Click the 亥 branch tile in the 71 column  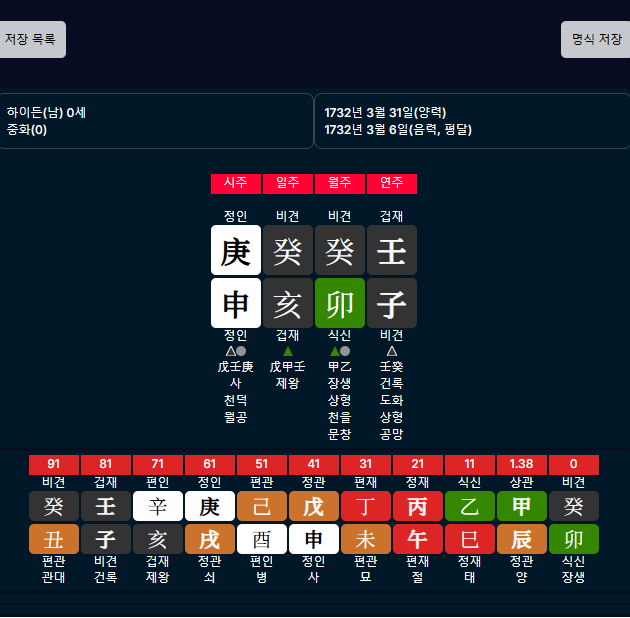158,539
